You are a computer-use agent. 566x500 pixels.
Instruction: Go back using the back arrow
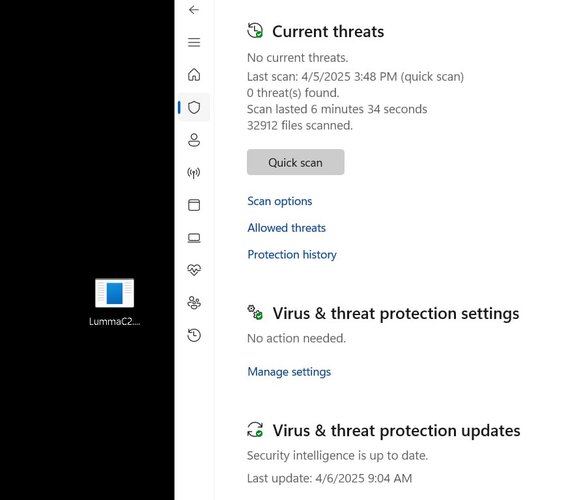[194, 10]
